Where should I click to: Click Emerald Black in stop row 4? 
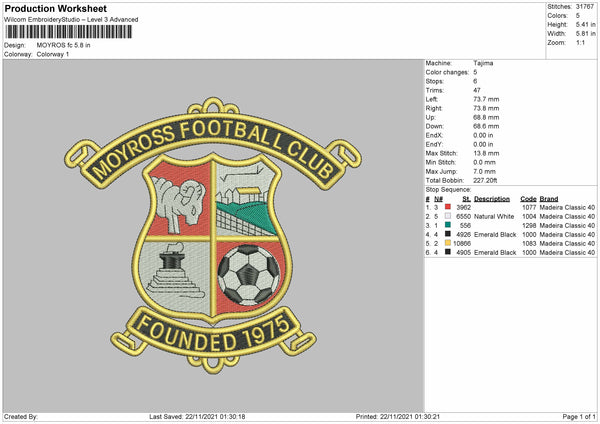495,235
